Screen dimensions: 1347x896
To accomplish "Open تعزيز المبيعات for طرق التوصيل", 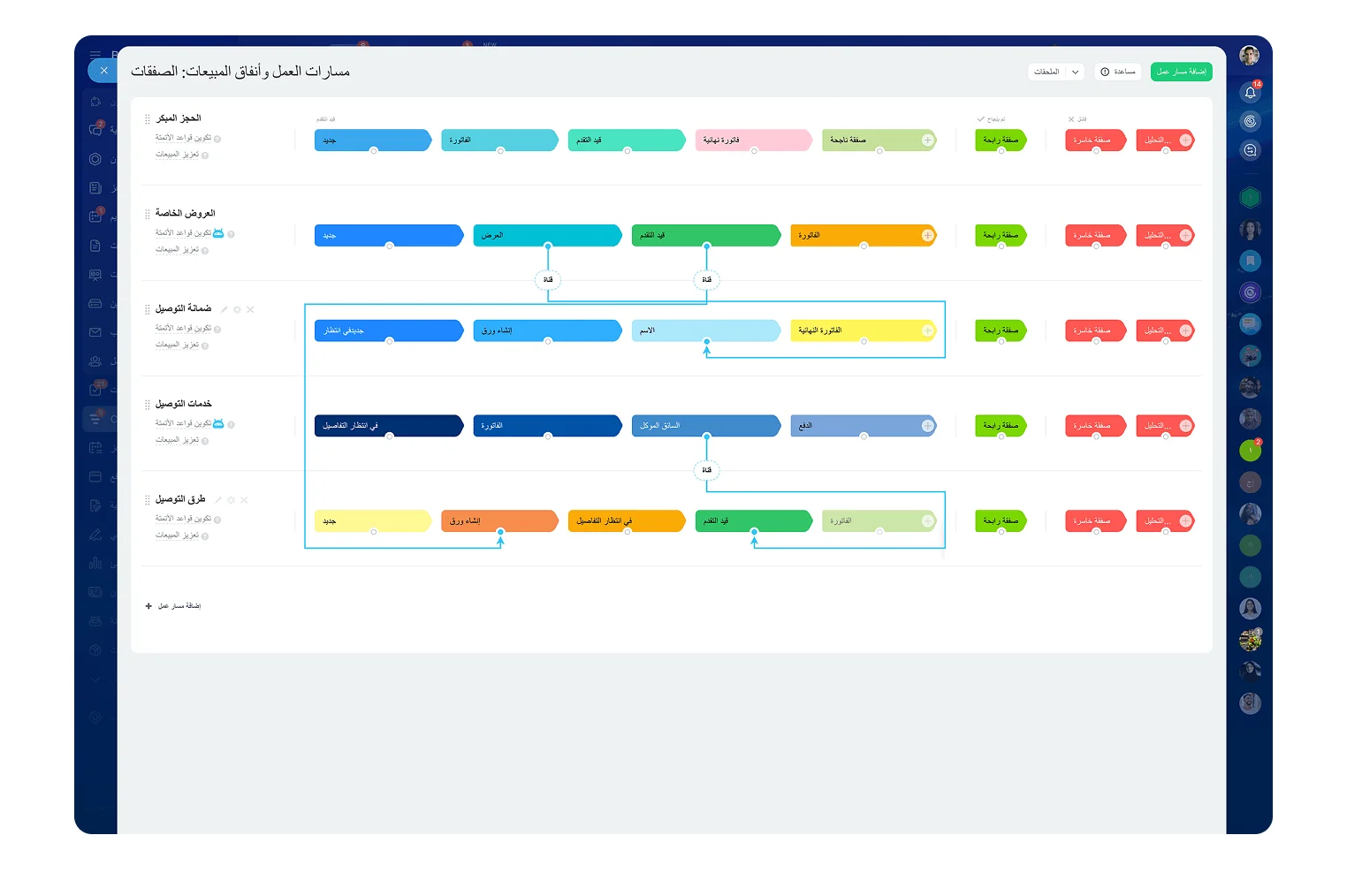I will click(177, 535).
